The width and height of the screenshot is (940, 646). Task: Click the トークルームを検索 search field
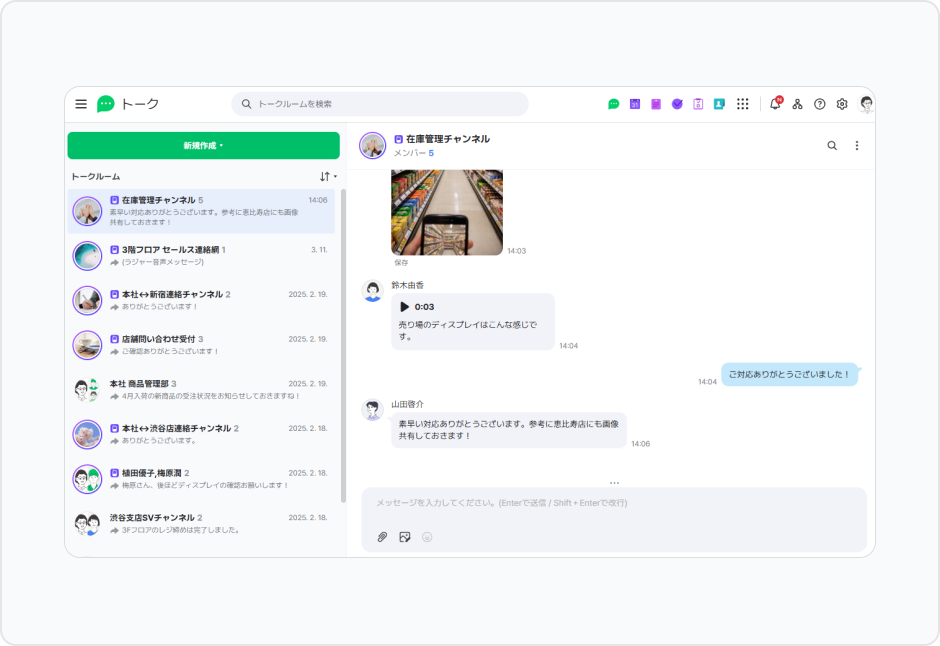380,104
